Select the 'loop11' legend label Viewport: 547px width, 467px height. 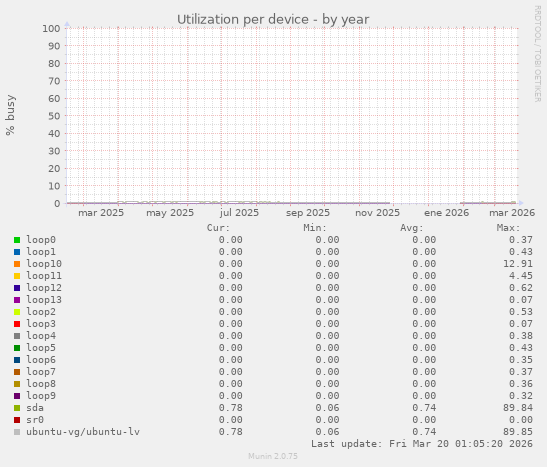44,276
